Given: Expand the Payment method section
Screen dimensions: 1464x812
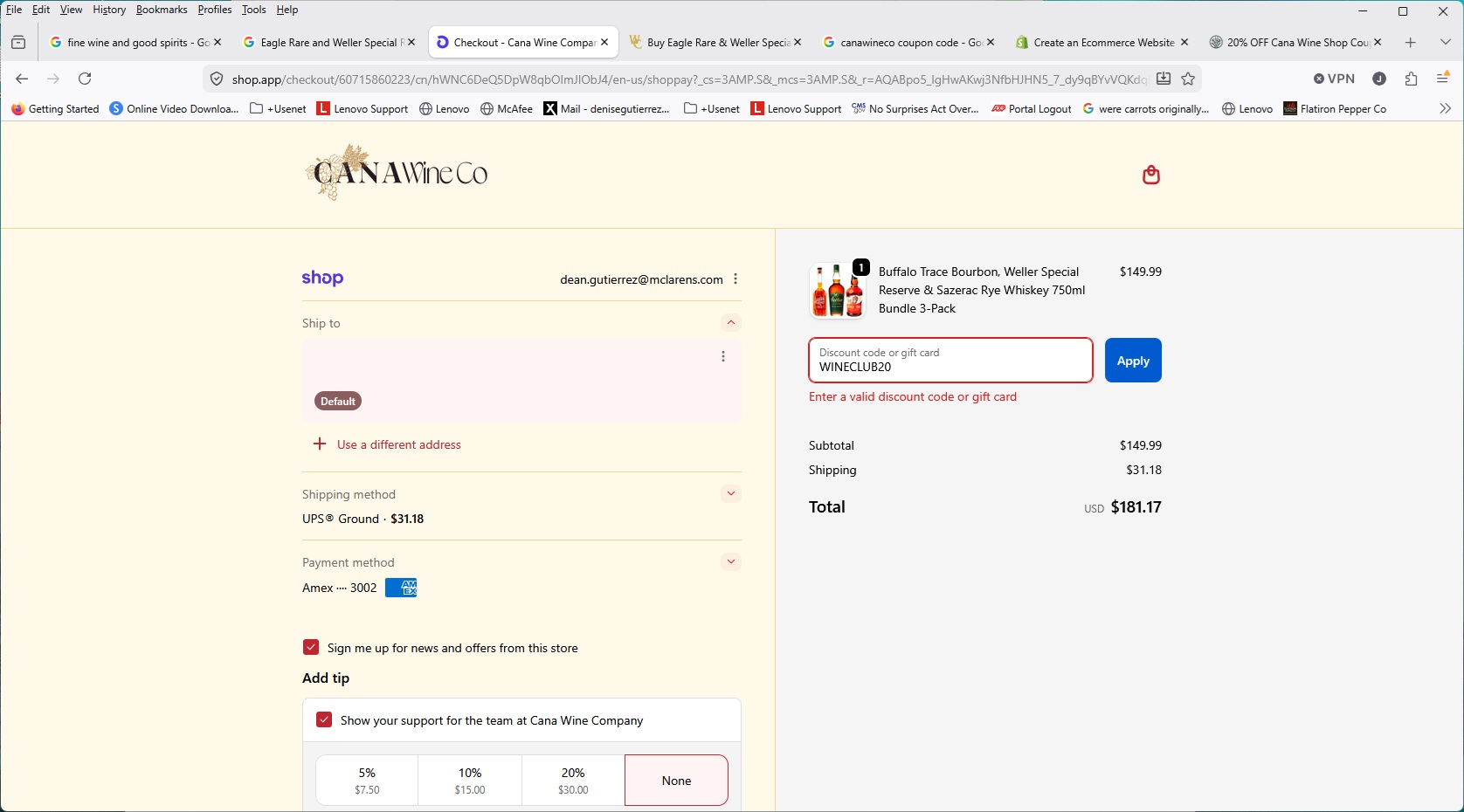Looking at the screenshot, I should pos(731,562).
